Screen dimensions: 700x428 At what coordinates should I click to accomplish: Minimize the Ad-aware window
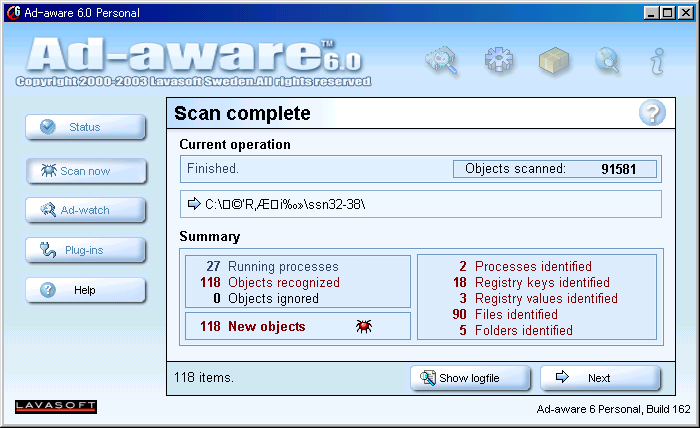pos(651,12)
